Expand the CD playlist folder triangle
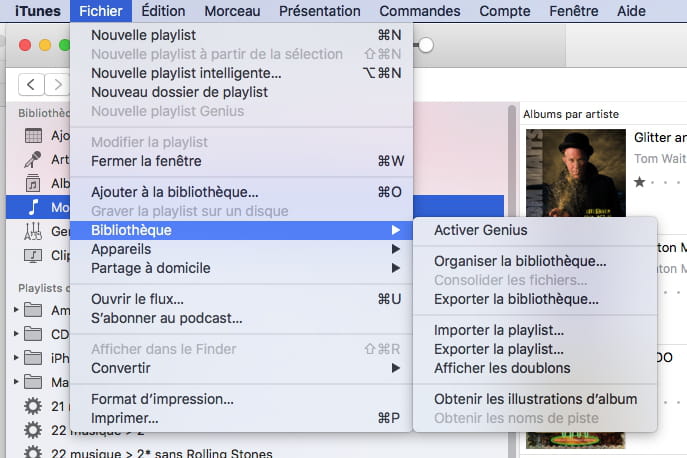This screenshot has width=687, height=458. click(16, 334)
